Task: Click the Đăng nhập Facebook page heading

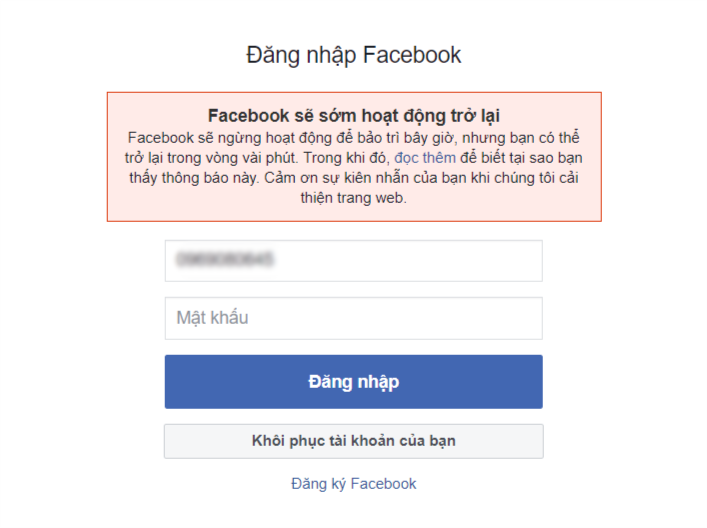Action: [x=354, y=55]
